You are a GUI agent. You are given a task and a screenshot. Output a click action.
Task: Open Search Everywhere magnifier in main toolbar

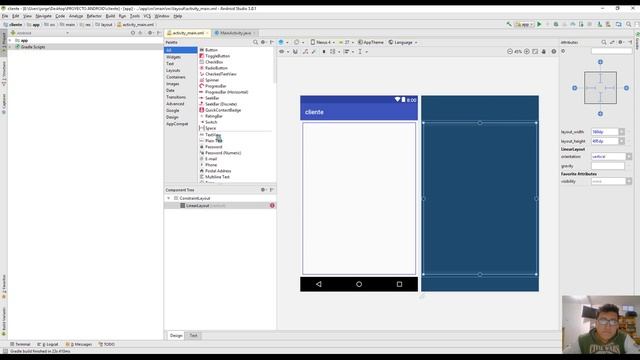pyautogui.click(x=629, y=24)
